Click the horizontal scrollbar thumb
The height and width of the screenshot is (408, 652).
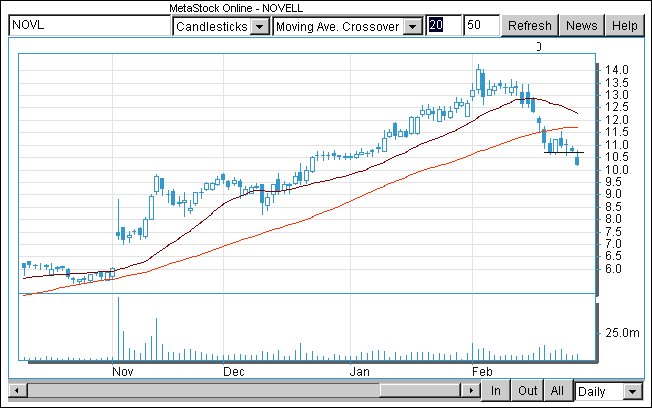pos(419,391)
